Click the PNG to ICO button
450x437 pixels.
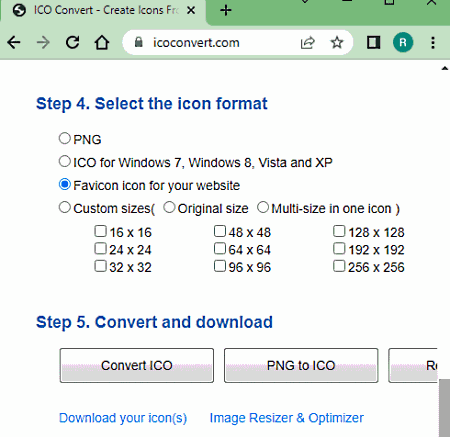click(301, 366)
